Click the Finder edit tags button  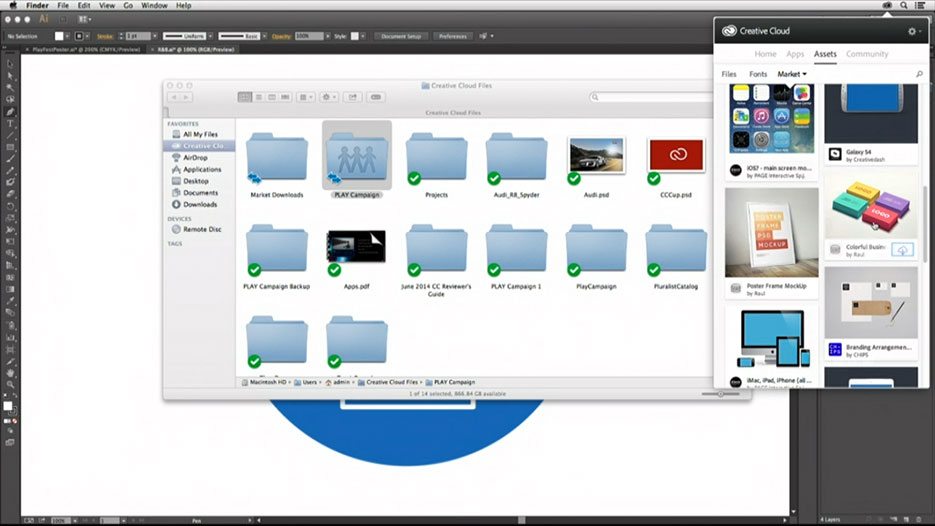point(376,97)
